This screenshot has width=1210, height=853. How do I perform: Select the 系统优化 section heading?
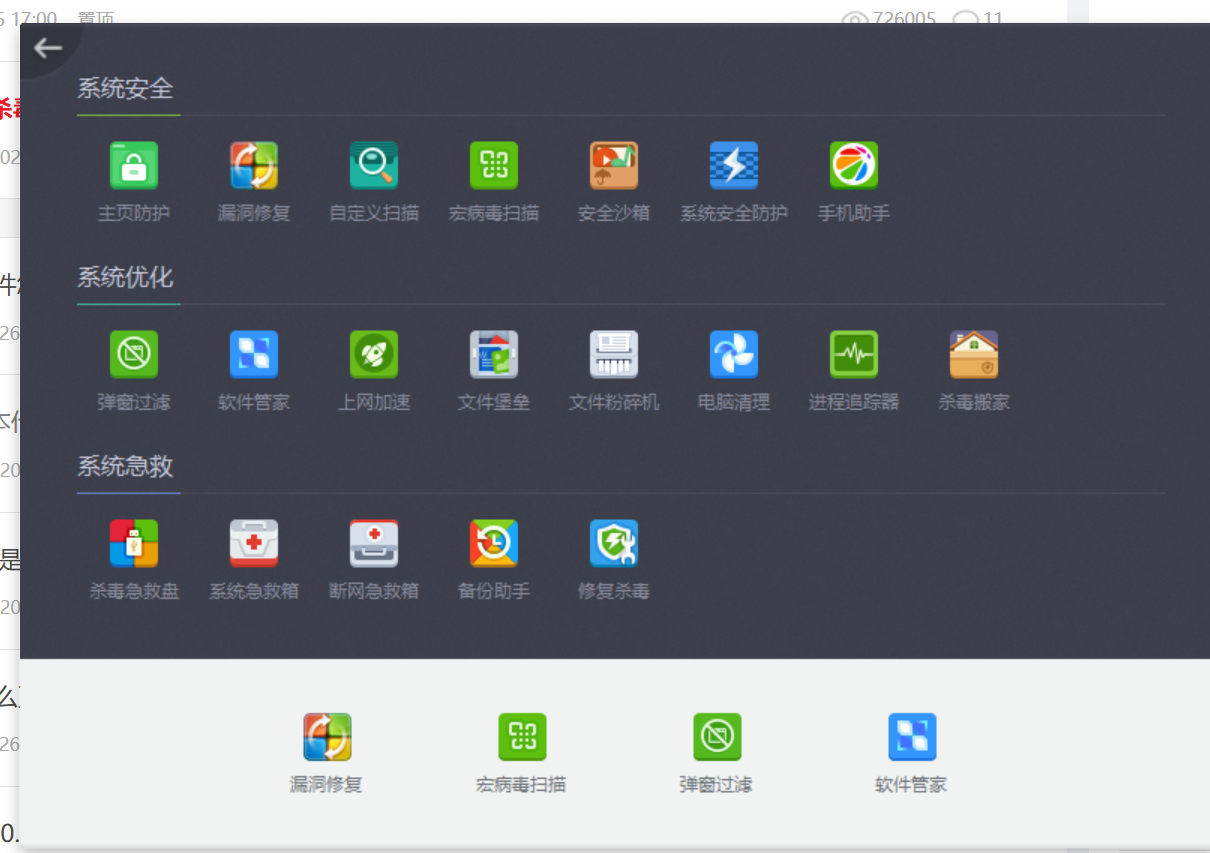[x=125, y=278]
